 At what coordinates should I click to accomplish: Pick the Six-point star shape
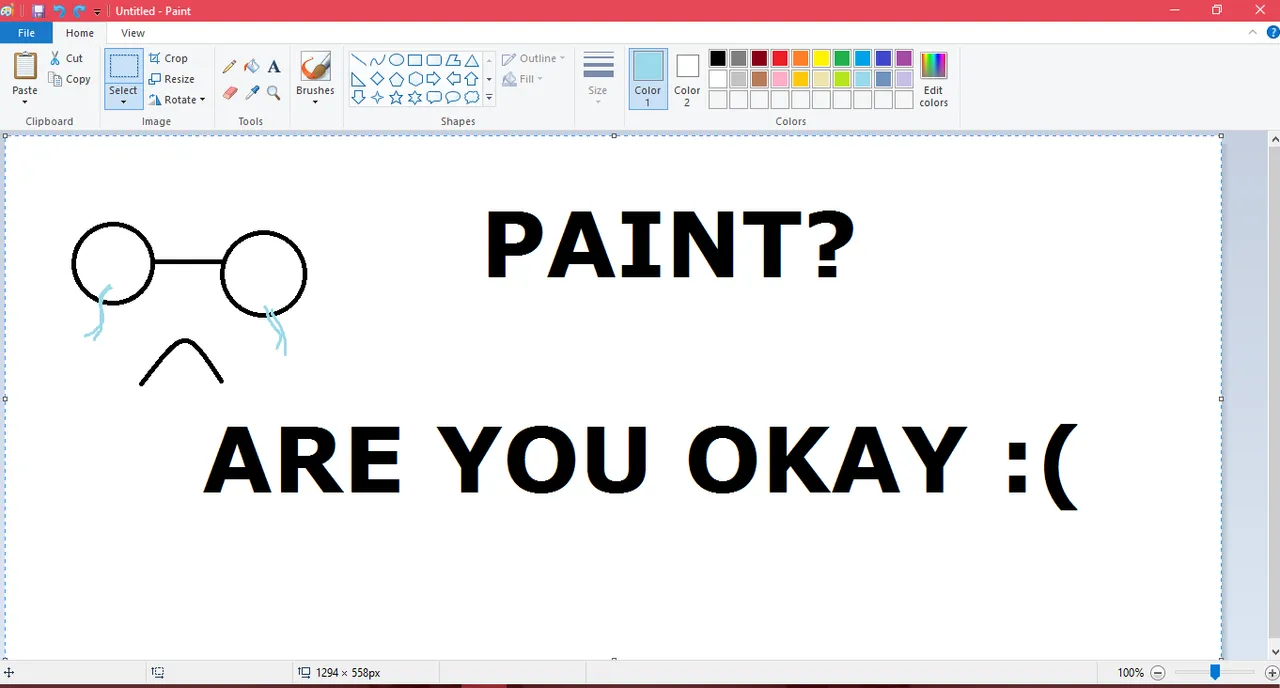click(415, 98)
